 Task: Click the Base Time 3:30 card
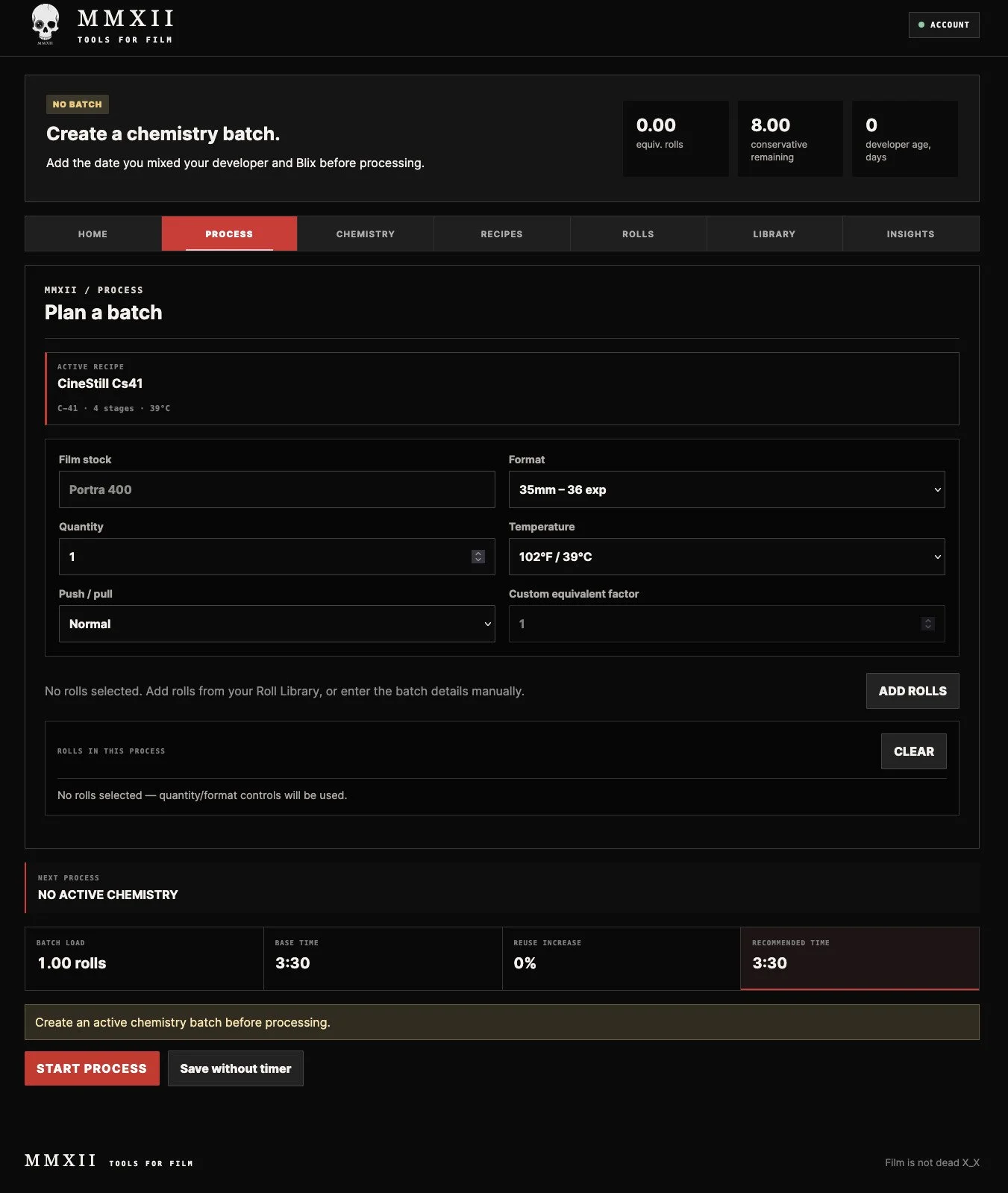point(383,959)
